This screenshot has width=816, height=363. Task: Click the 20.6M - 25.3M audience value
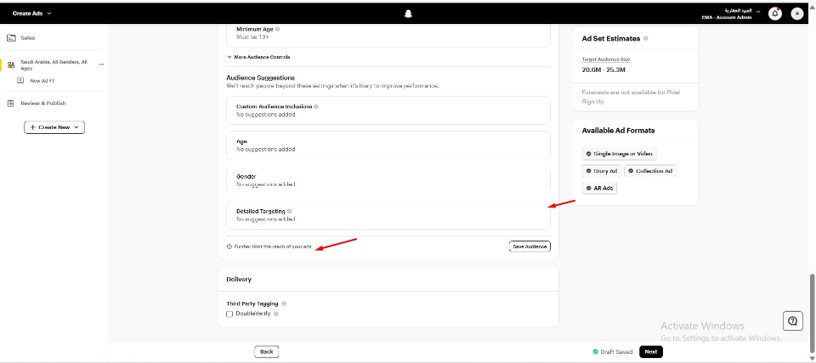click(604, 70)
